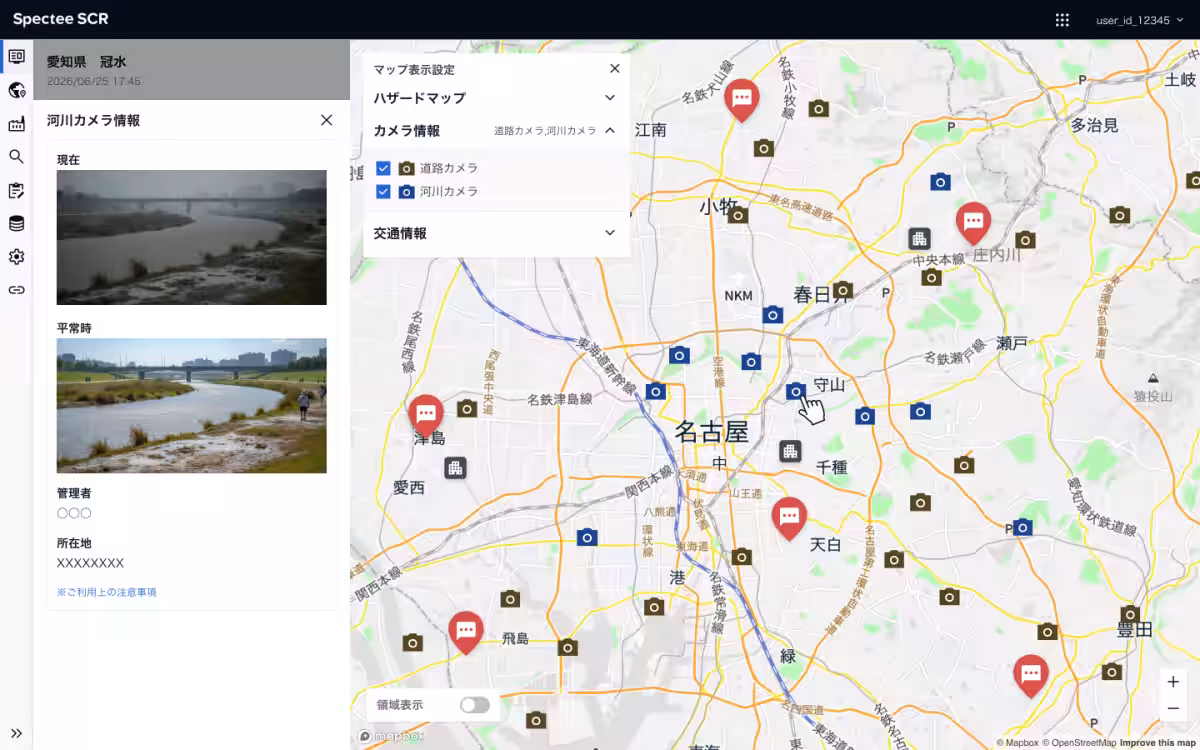1200x750 pixels.
Task: Expand the ハザードマップ section
Action: [496, 98]
